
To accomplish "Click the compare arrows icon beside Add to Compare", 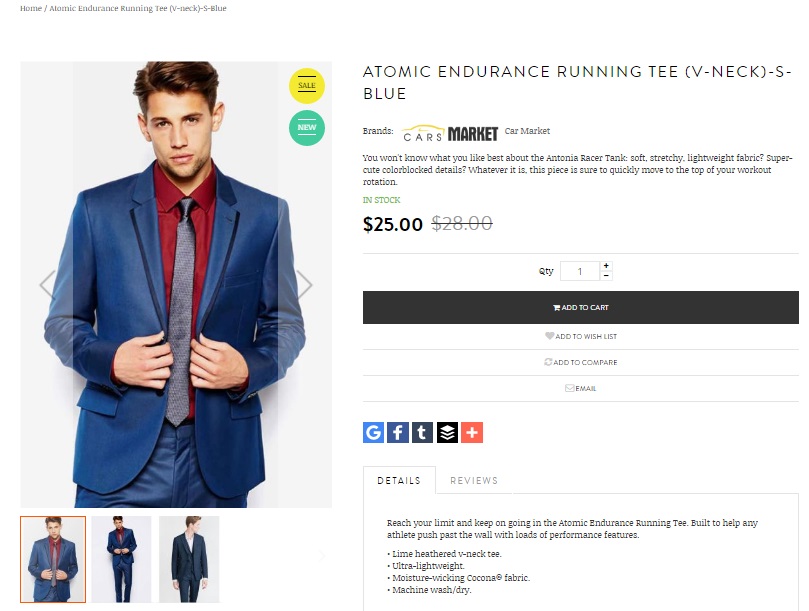I will coord(549,362).
